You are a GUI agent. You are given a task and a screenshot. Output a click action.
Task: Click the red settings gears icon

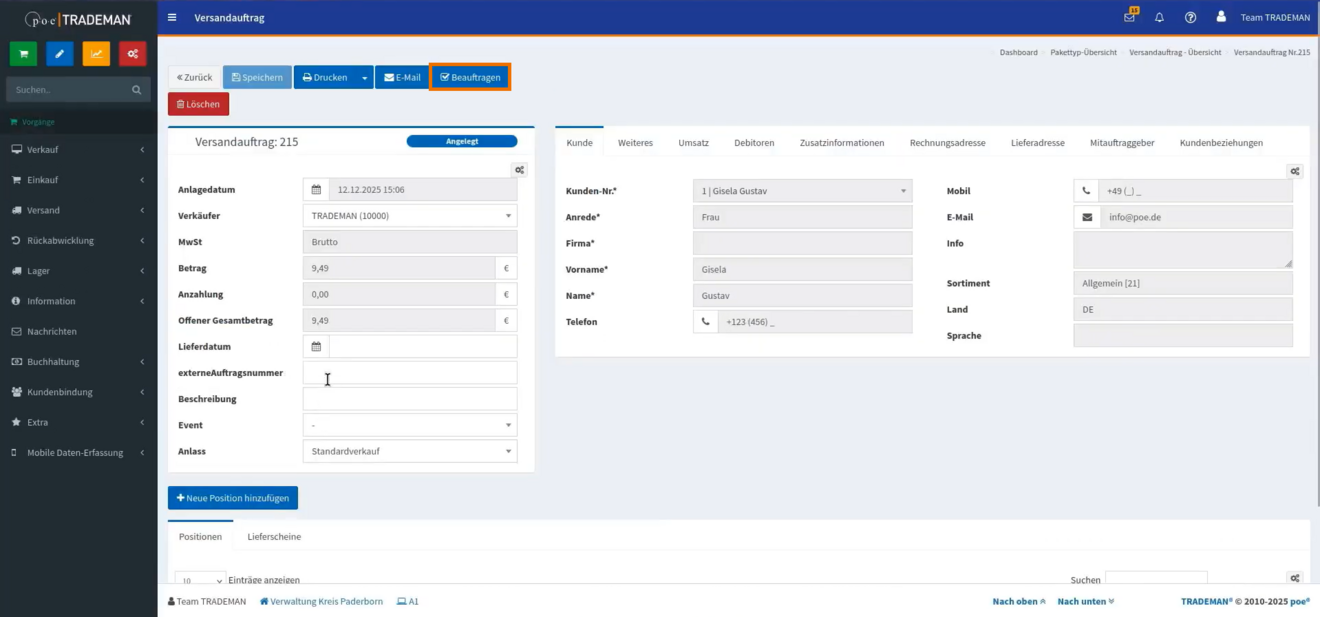coord(133,54)
